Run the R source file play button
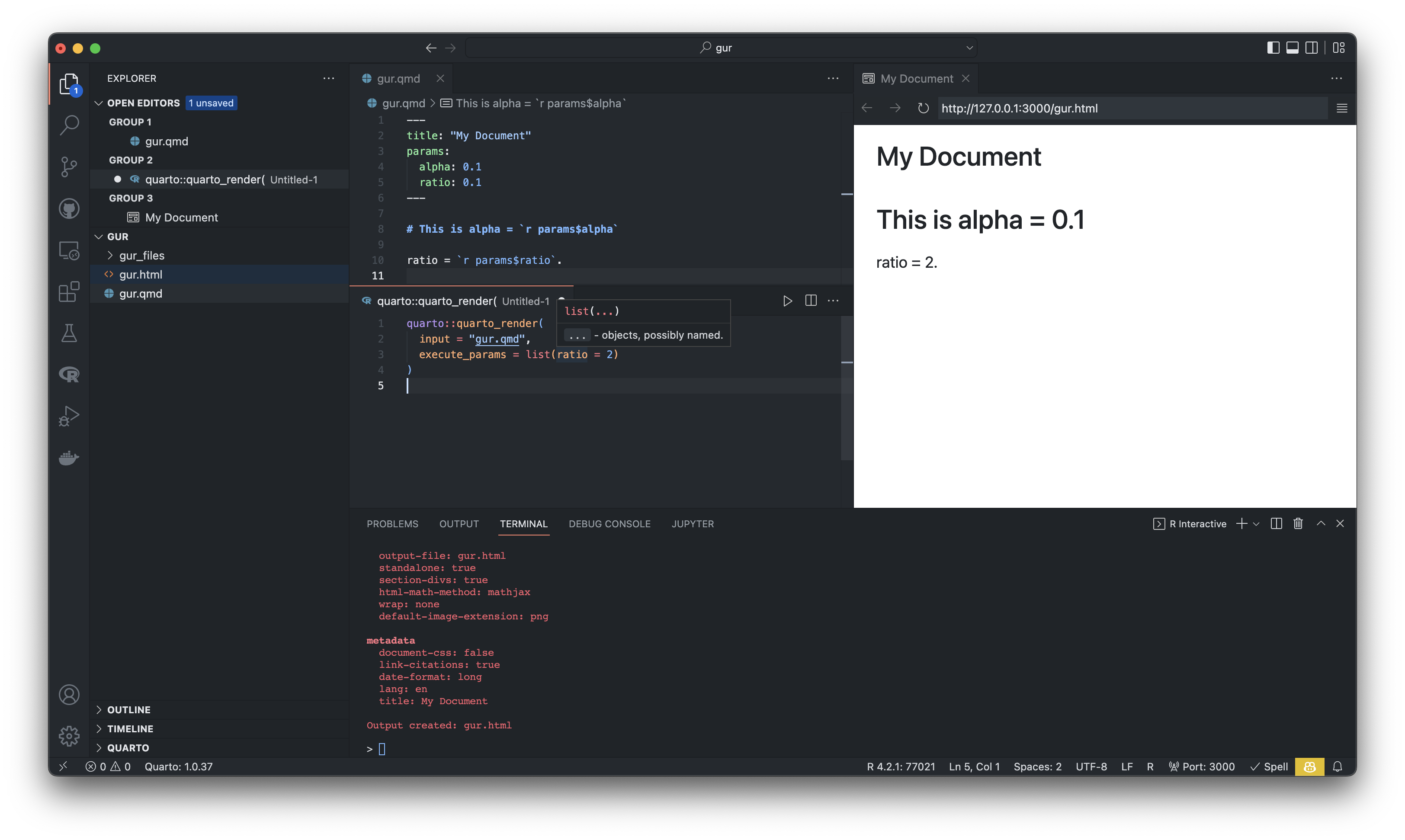The width and height of the screenshot is (1405, 840). click(x=787, y=301)
